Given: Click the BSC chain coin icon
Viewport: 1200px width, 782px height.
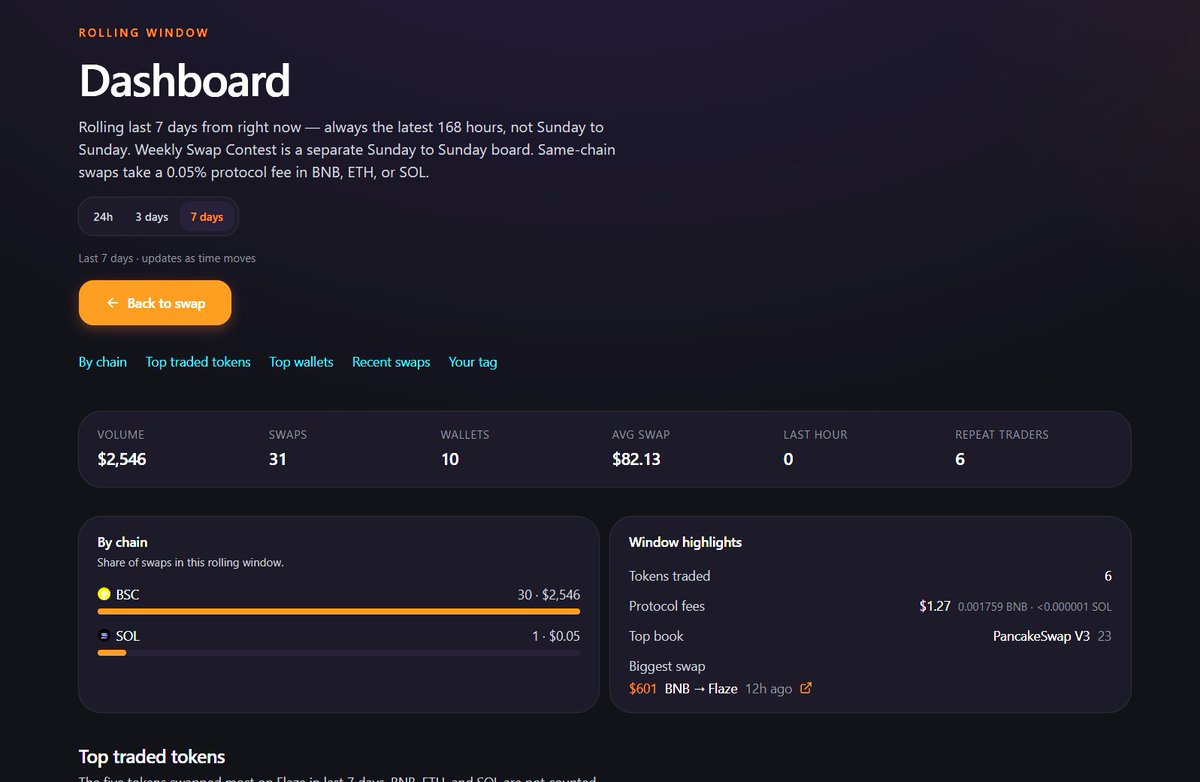Looking at the screenshot, I should coord(104,594).
